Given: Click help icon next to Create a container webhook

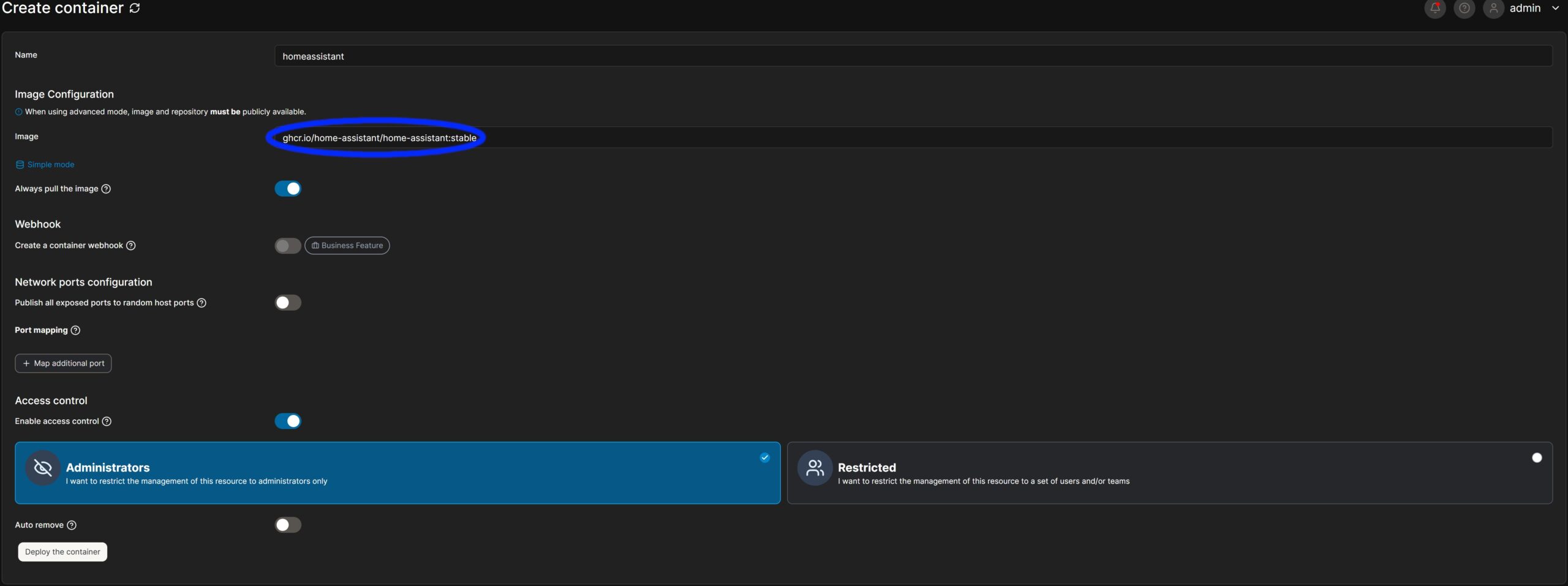Looking at the screenshot, I should tap(130, 245).
